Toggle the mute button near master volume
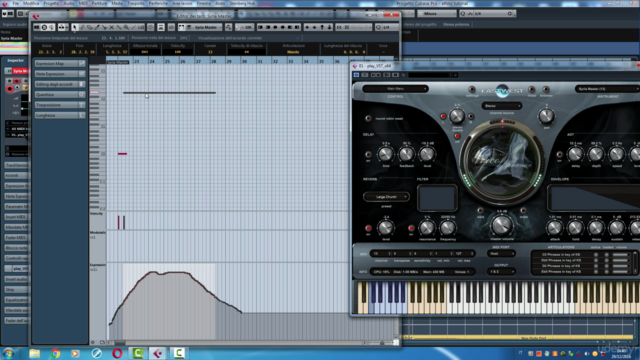This screenshot has height=360, width=640. 523,211
